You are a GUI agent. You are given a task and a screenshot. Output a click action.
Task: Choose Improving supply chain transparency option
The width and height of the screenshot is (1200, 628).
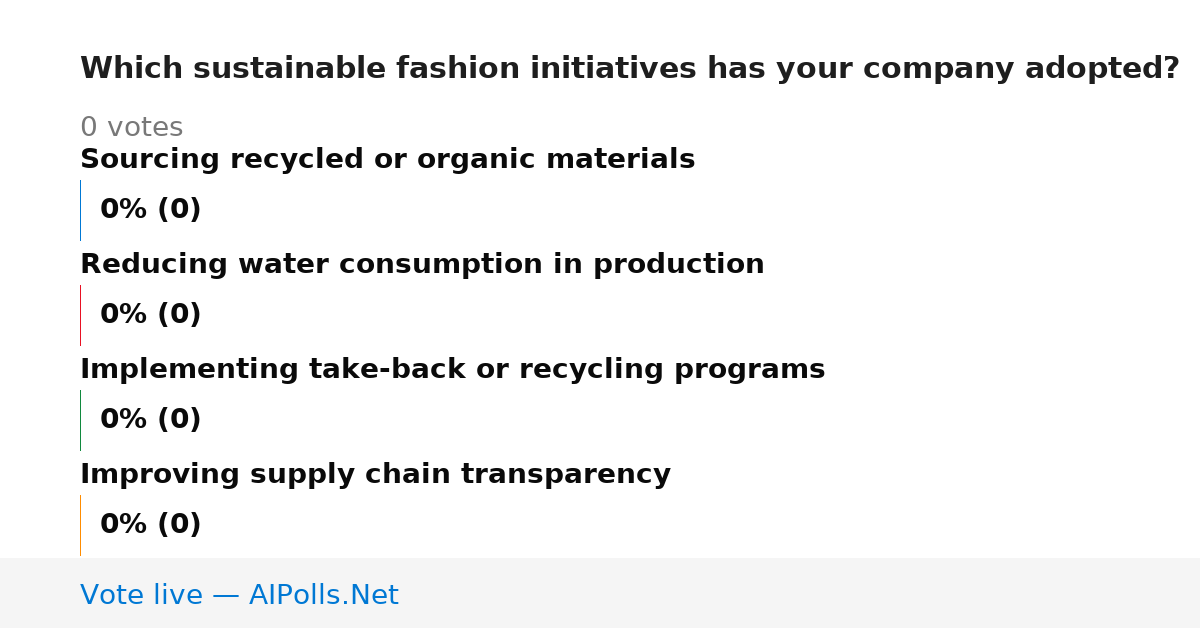tap(375, 475)
